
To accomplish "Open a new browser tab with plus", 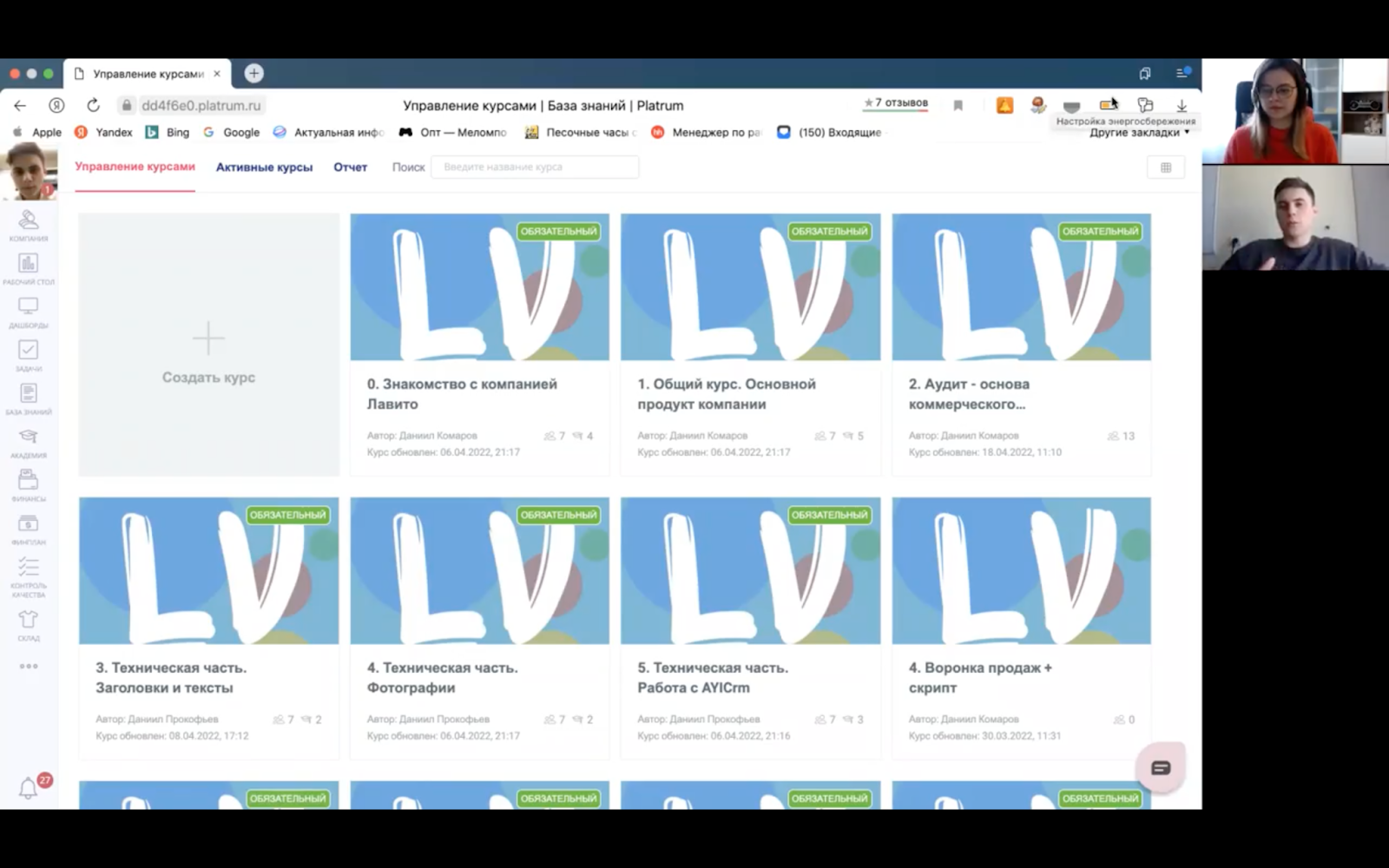I will click(x=253, y=74).
